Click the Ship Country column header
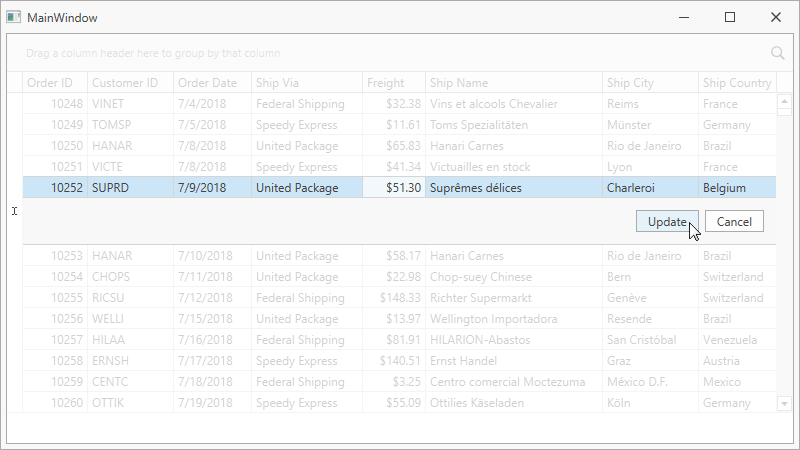Image resolution: width=800 pixels, height=450 pixels. pyautogui.click(x=737, y=83)
